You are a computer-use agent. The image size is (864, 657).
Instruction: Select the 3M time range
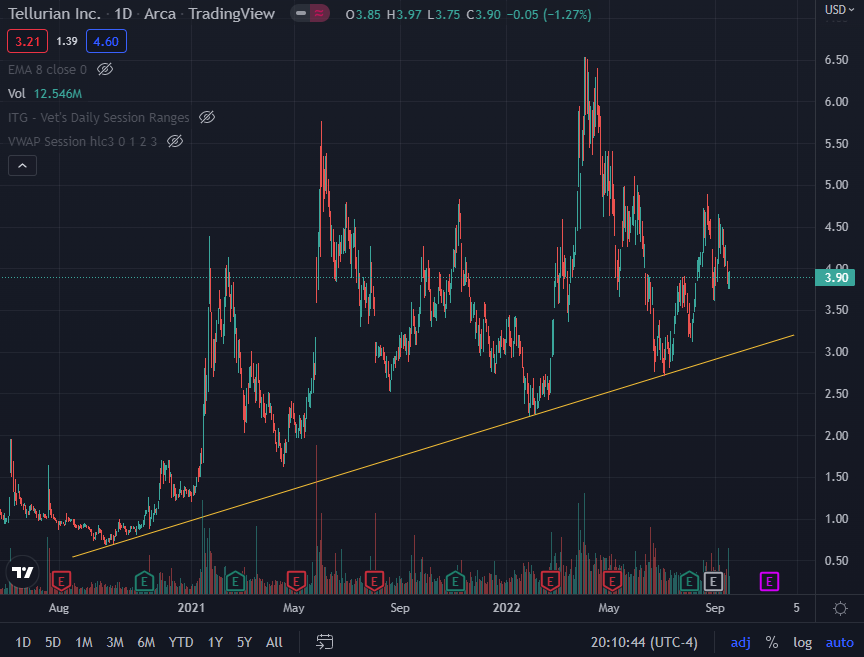click(115, 642)
